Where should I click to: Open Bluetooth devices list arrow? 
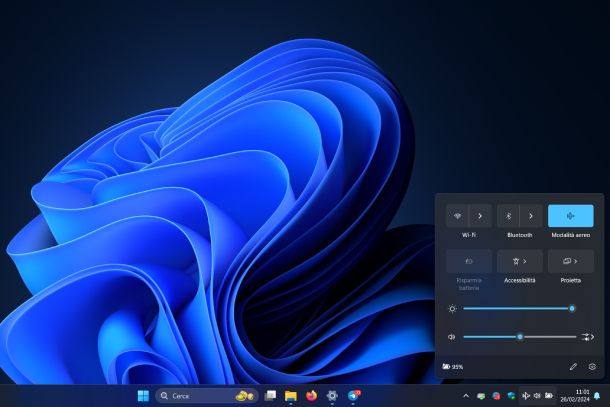pos(531,215)
